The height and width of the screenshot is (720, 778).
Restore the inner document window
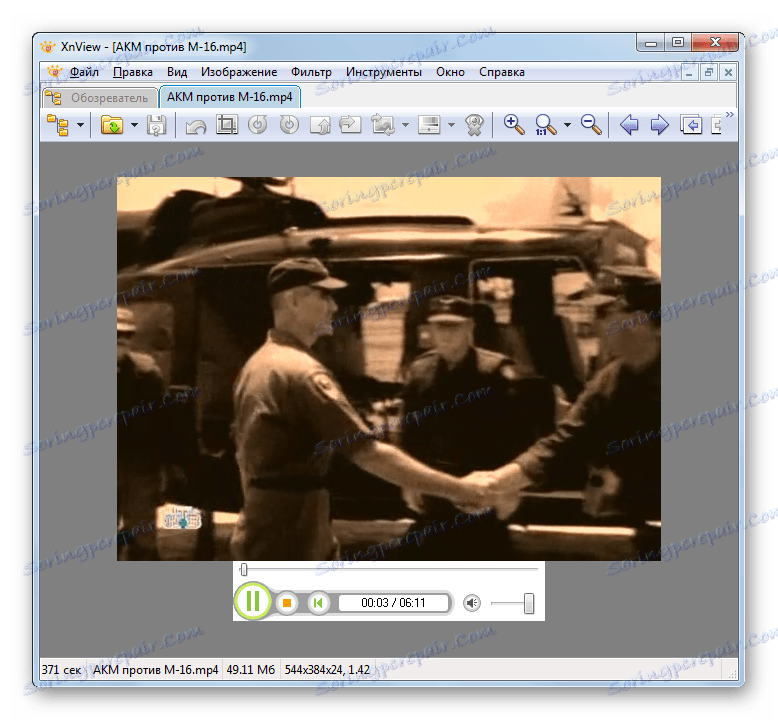pos(709,73)
